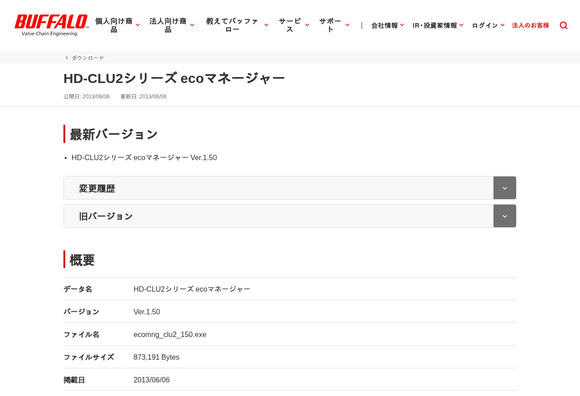This screenshot has width=580, height=396.
Task: Click ファイルサイズ row label
Action: click(89, 357)
